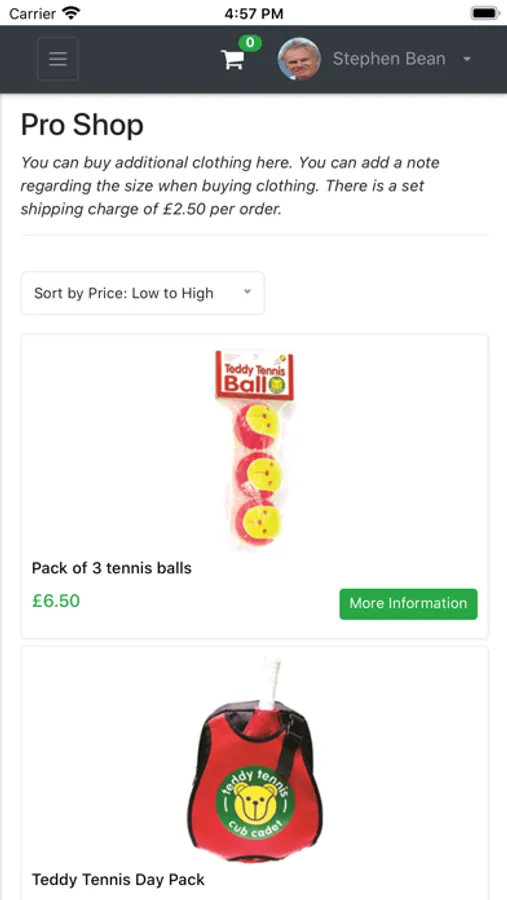
Task: Open the Pack of 3 tennis balls title
Action: [x=112, y=568]
